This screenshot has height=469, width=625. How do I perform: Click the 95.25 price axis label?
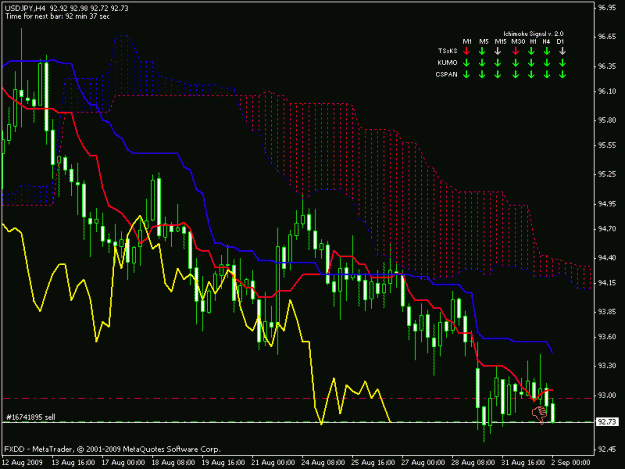click(607, 174)
